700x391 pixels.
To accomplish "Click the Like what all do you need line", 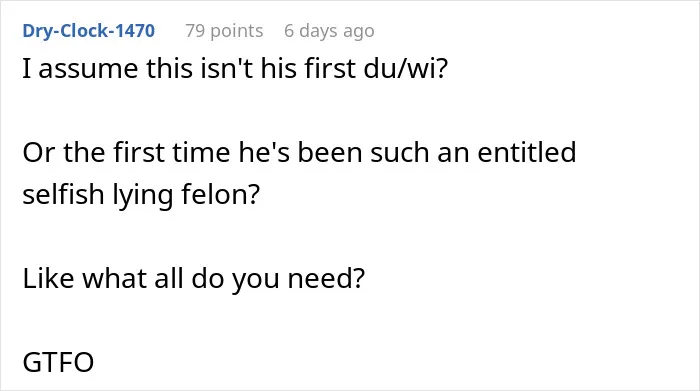I will (x=194, y=279).
